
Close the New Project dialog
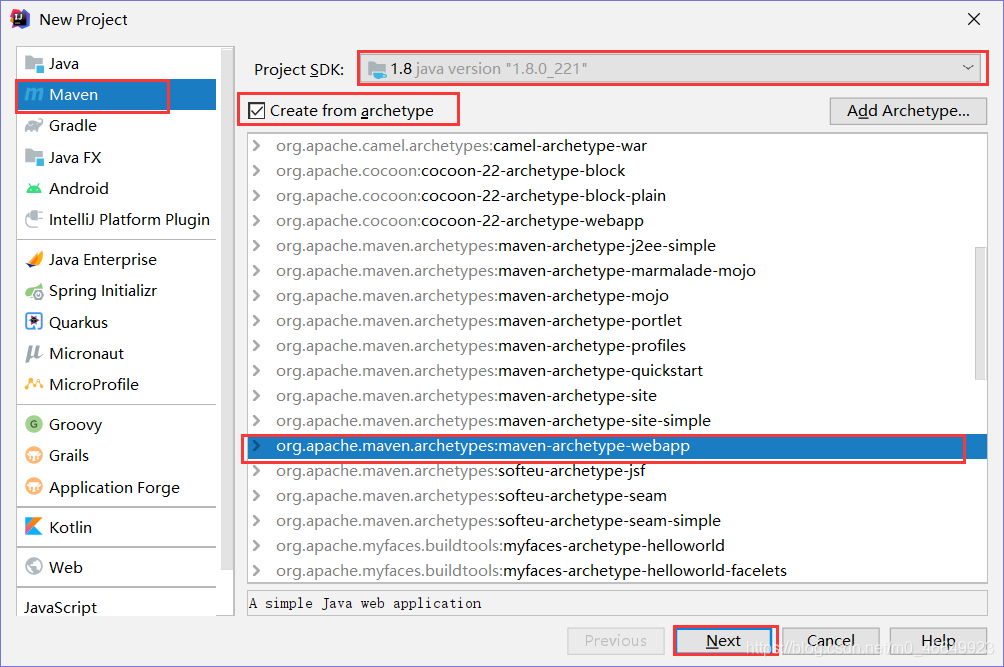click(974, 19)
